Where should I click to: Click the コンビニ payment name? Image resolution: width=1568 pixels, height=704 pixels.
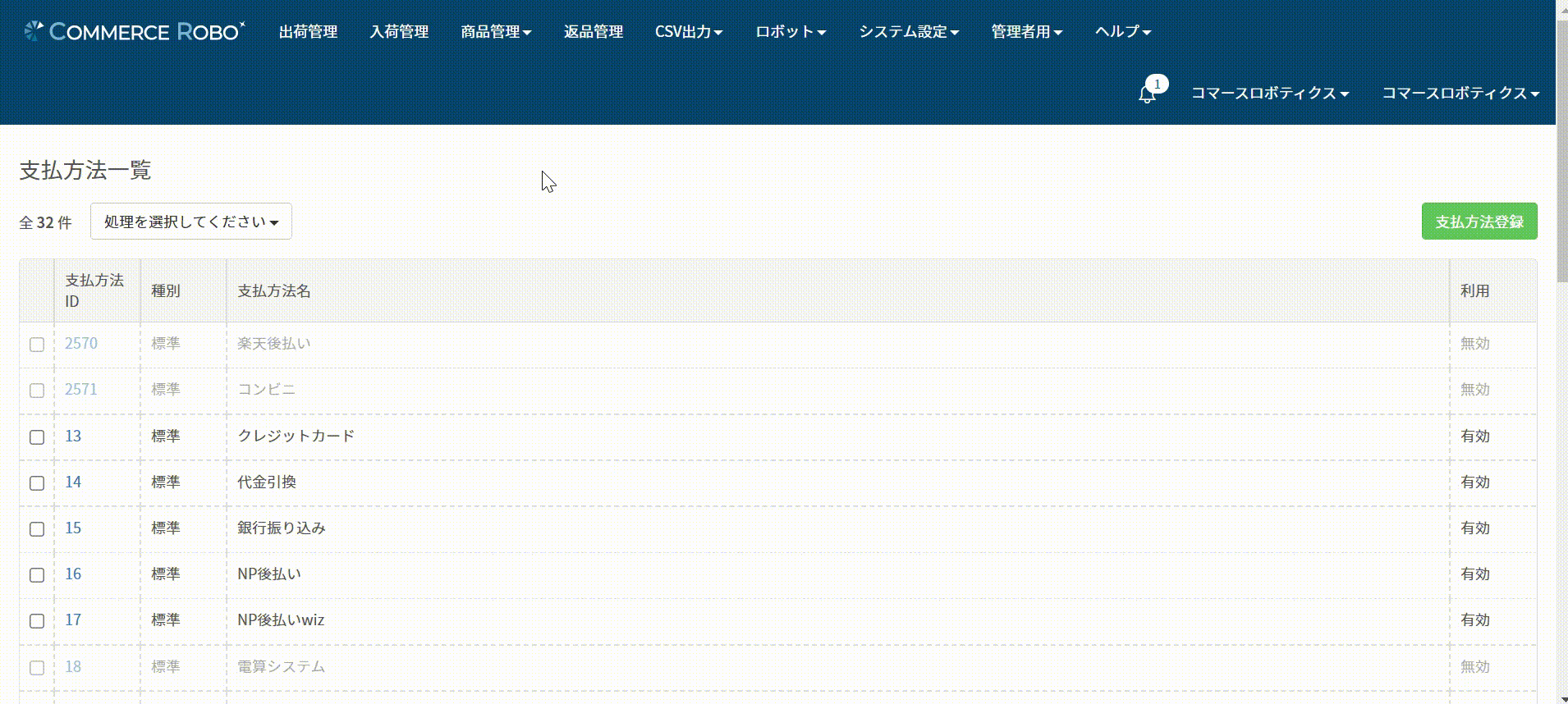pos(267,389)
